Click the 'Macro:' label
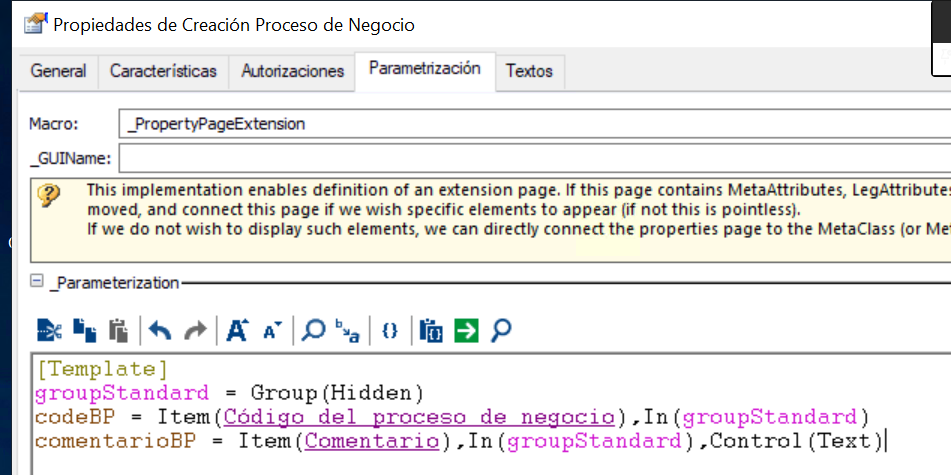 (x=54, y=124)
